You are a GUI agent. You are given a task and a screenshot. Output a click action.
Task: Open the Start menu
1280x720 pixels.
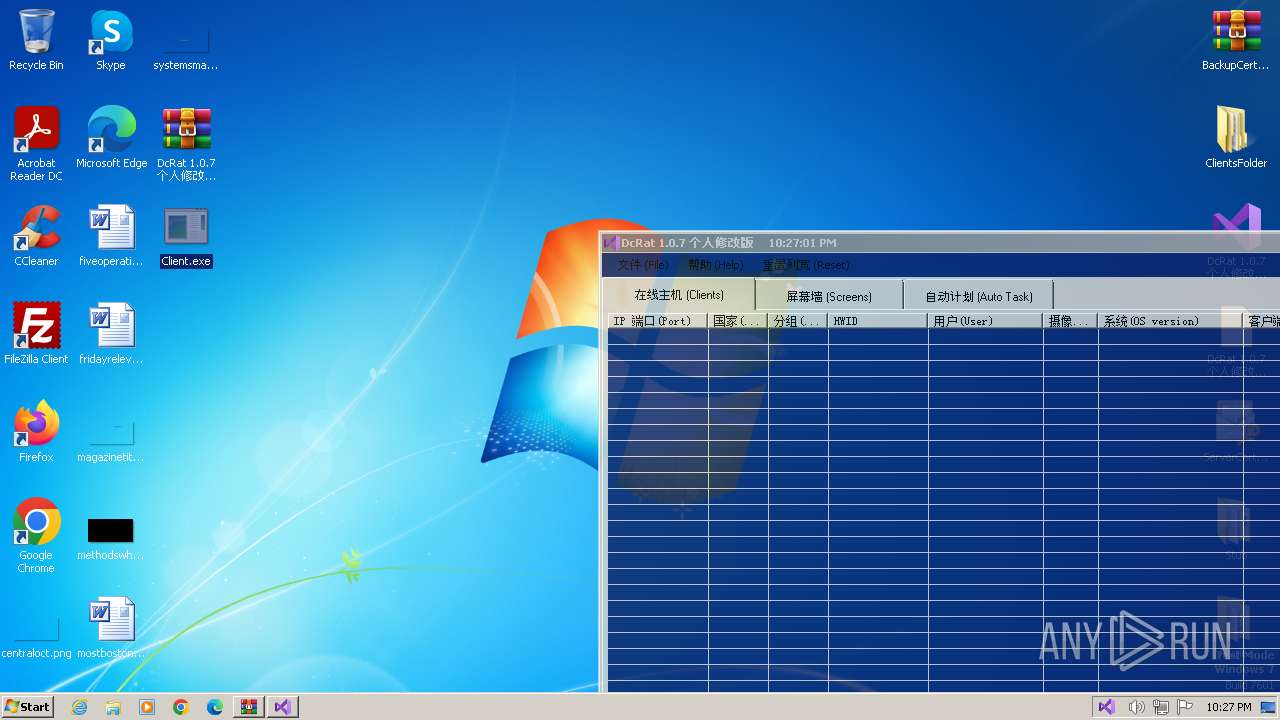(x=28, y=707)
